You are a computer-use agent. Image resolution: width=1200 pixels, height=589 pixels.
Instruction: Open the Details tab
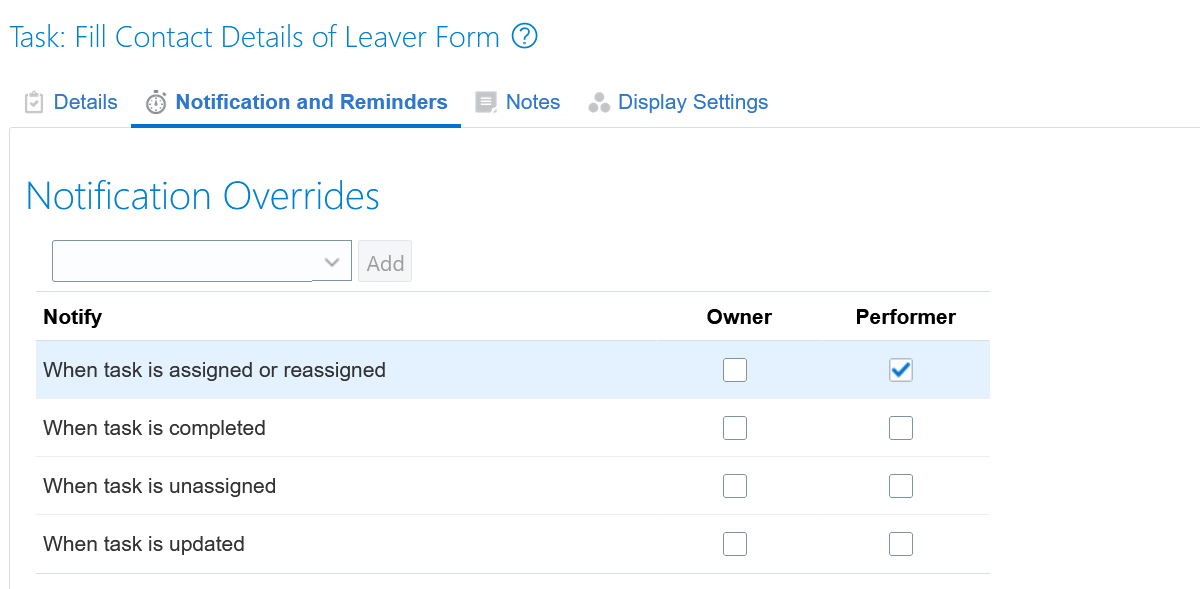pyautogui.click(x=71, y=102)
